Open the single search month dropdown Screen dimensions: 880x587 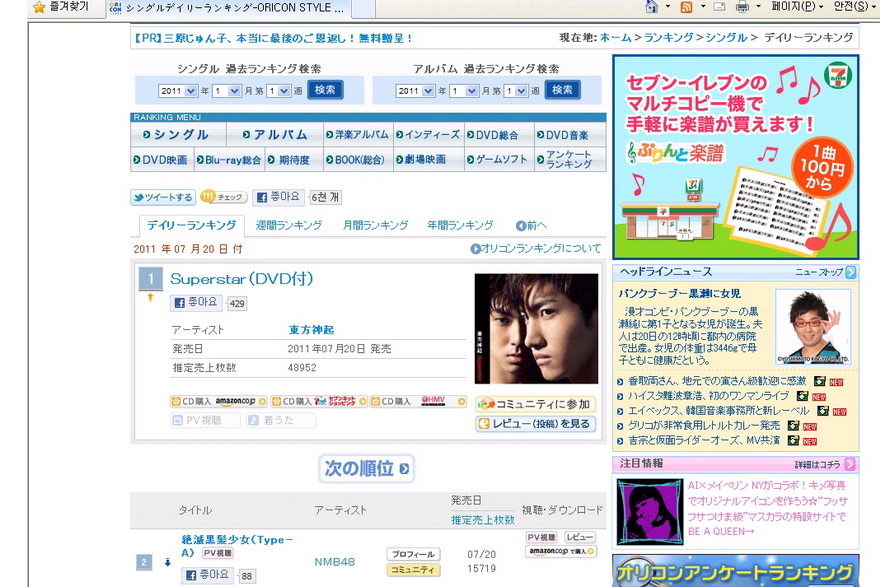[227, 91]
